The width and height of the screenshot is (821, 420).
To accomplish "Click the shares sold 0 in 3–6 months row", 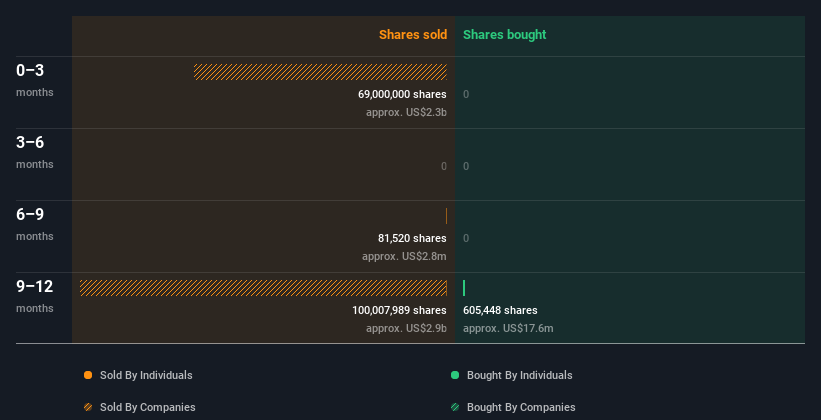I will click(444, 167).
